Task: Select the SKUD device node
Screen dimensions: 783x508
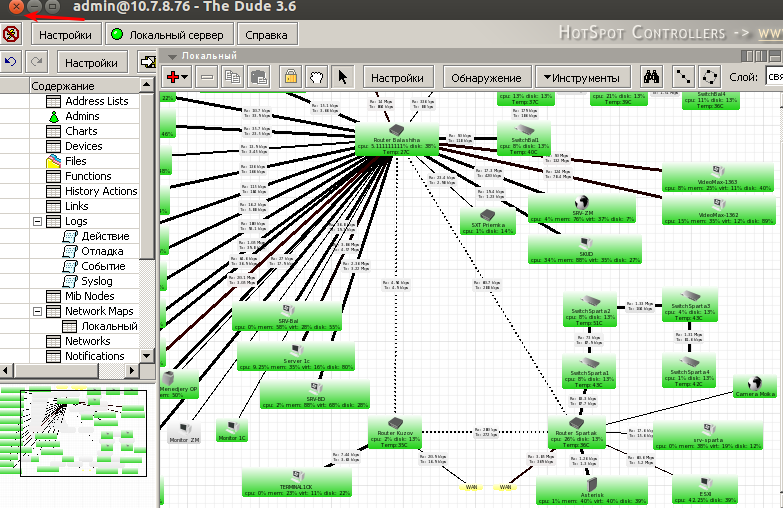Action: pos(585,250)
